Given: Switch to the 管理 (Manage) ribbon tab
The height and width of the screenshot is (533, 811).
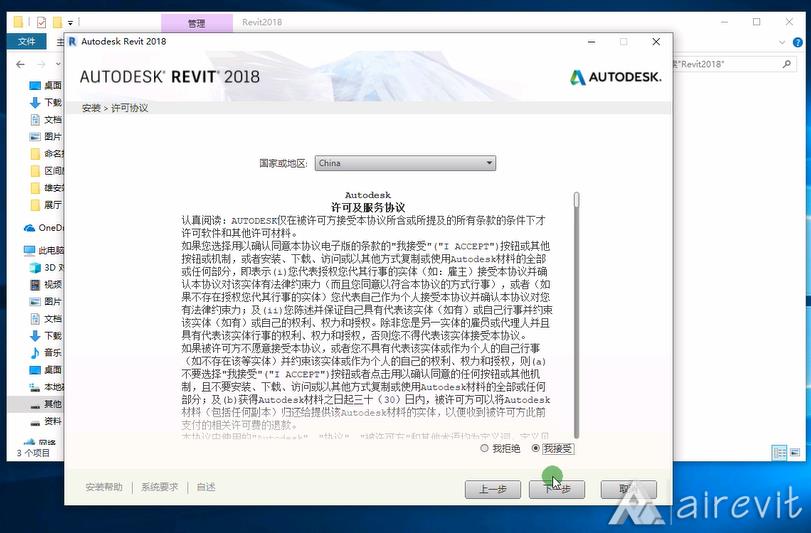Looking at the screenshot, I should 196,22.
